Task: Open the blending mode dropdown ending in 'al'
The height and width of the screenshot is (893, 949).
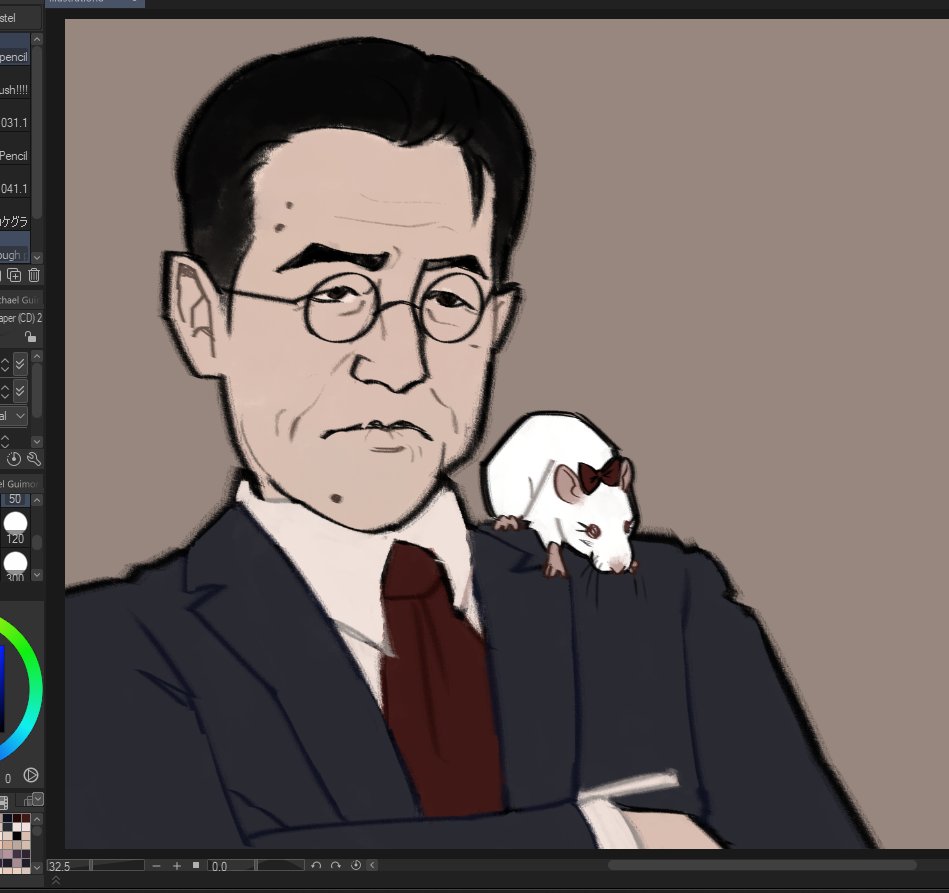Action: pos(13,416)
